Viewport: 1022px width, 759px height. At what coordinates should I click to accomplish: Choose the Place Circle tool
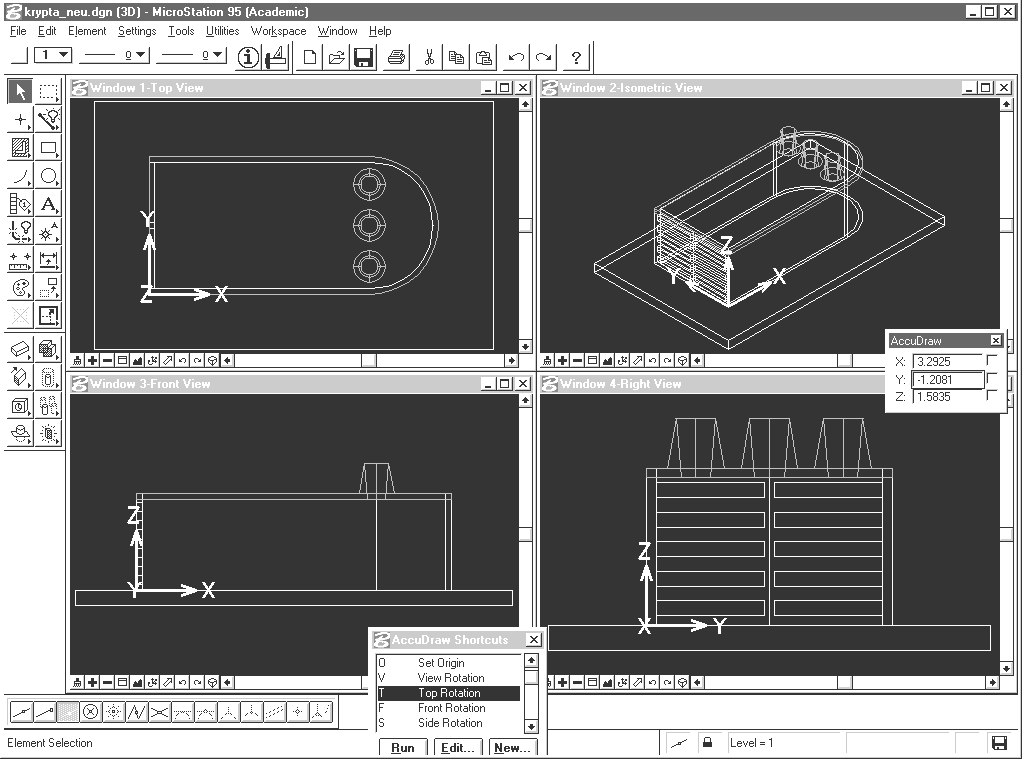tap(48, 176)
